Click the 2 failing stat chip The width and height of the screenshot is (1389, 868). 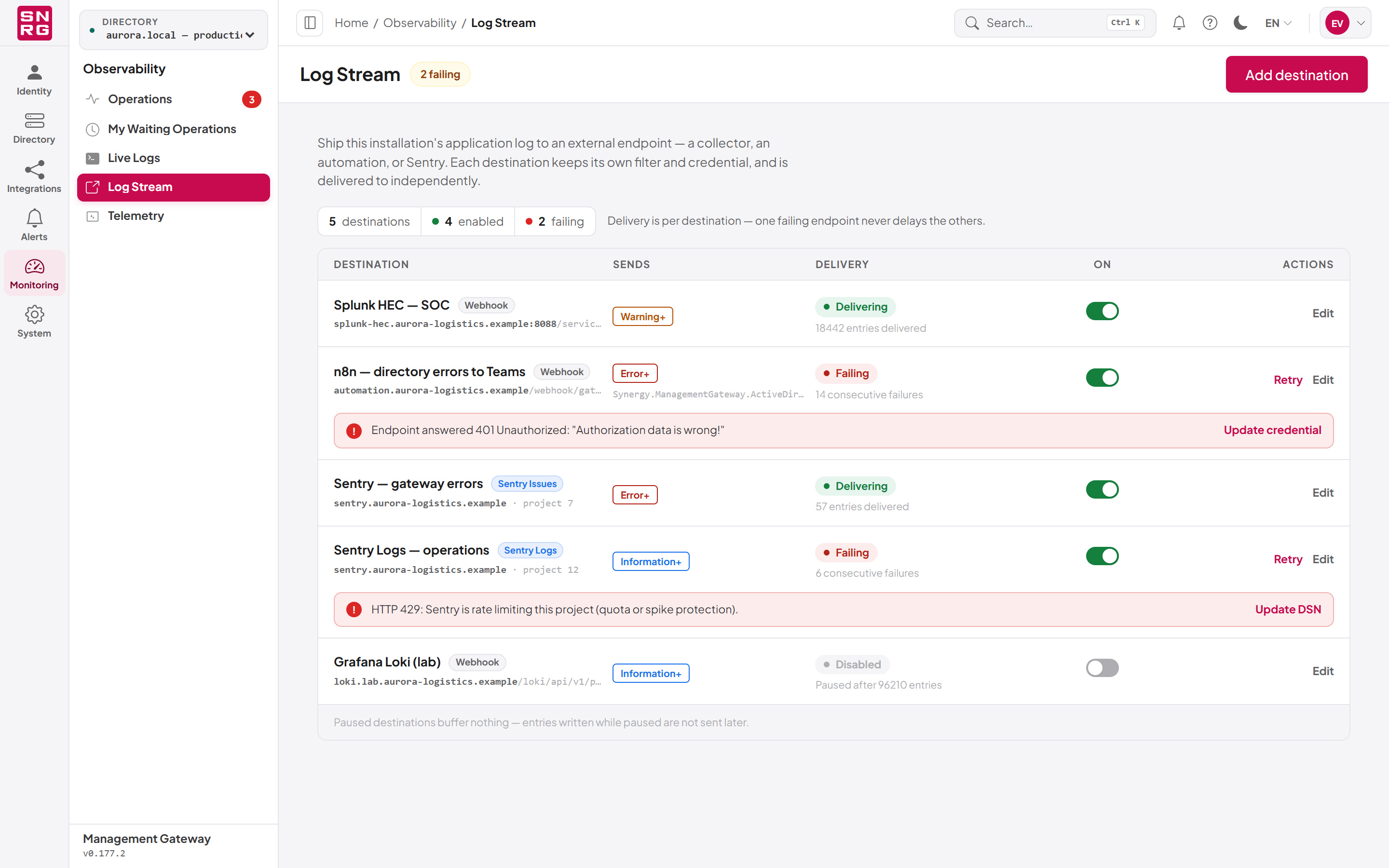[x=555, y=222]
